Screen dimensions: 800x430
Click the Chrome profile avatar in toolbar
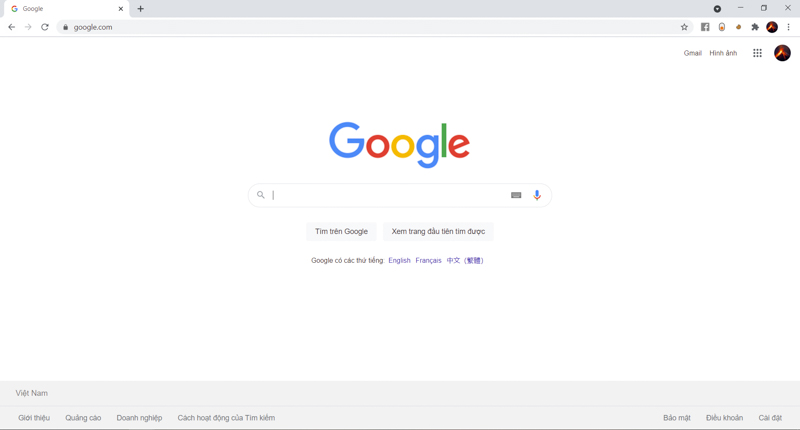(772, 27)
